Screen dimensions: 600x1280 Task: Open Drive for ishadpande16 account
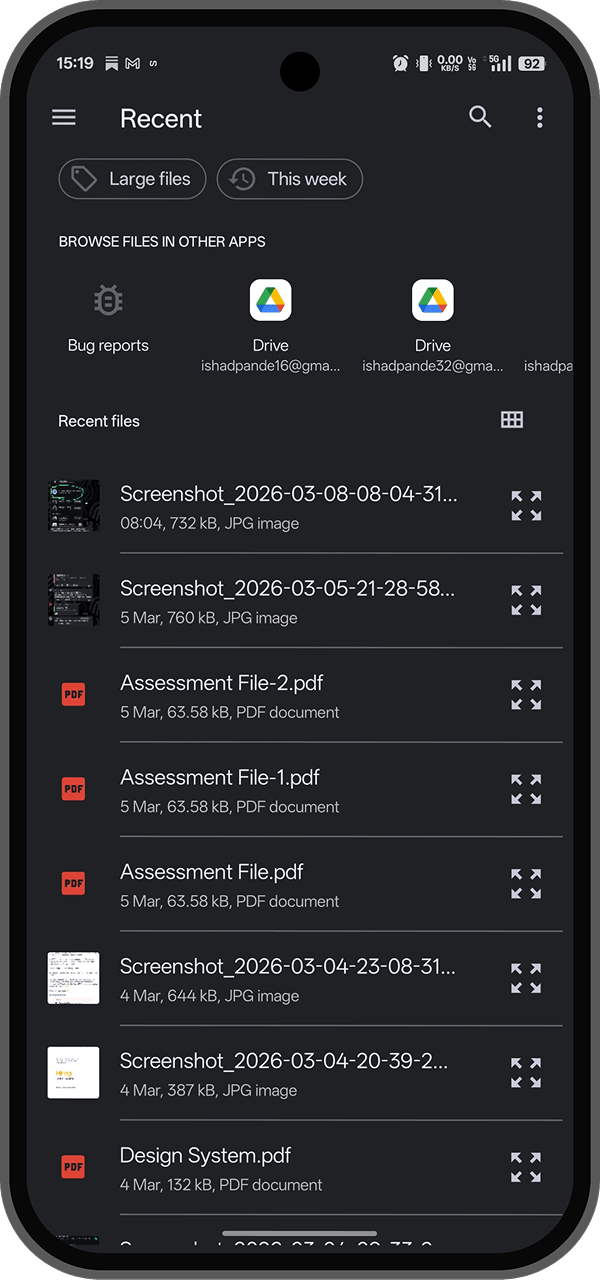tap(270, 320)
